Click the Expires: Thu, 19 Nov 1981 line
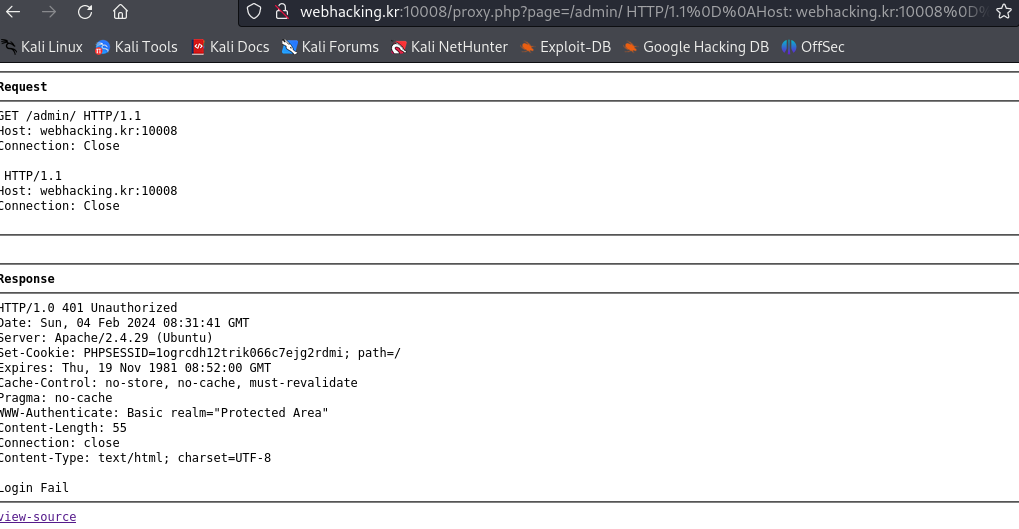1019x529 pixels. tap(135, 367)
